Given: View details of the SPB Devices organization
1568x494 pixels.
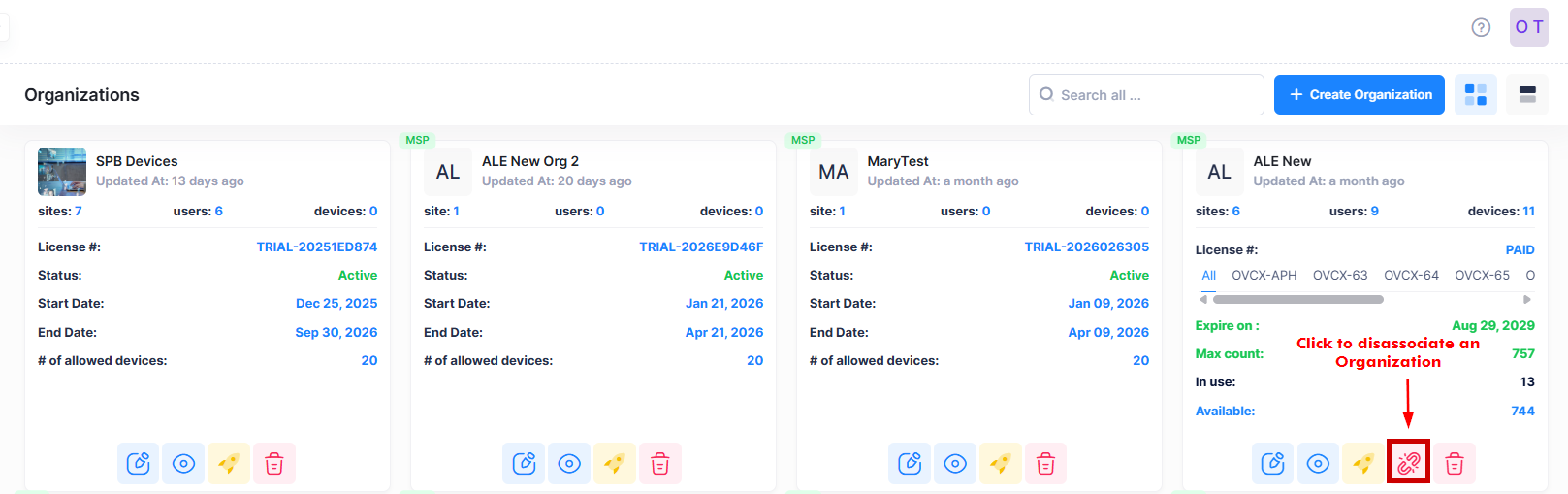Looking at the screenshot, I should (x=183, y=464).
